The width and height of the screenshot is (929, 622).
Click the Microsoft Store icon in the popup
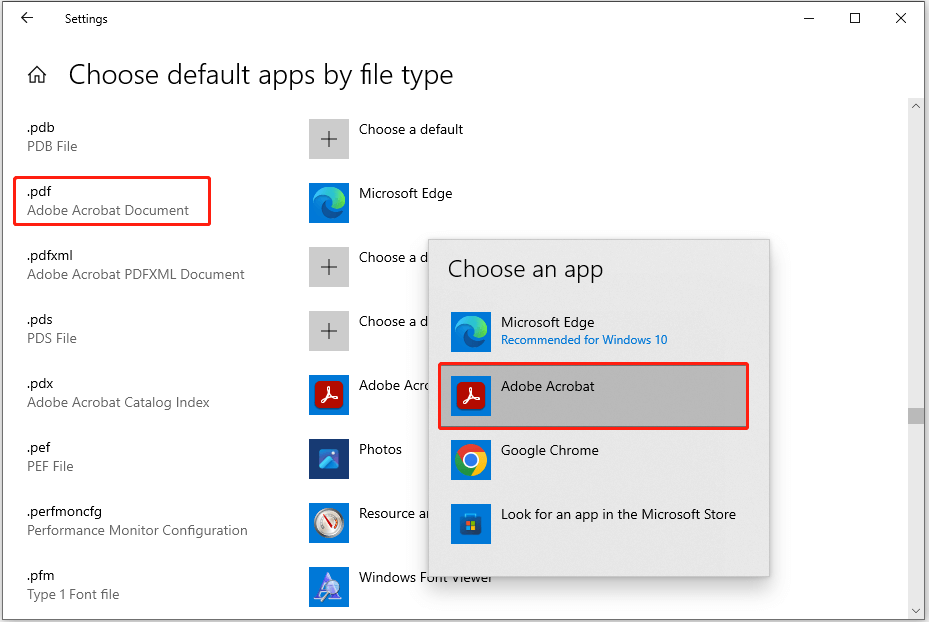click(x=471, y=524)
